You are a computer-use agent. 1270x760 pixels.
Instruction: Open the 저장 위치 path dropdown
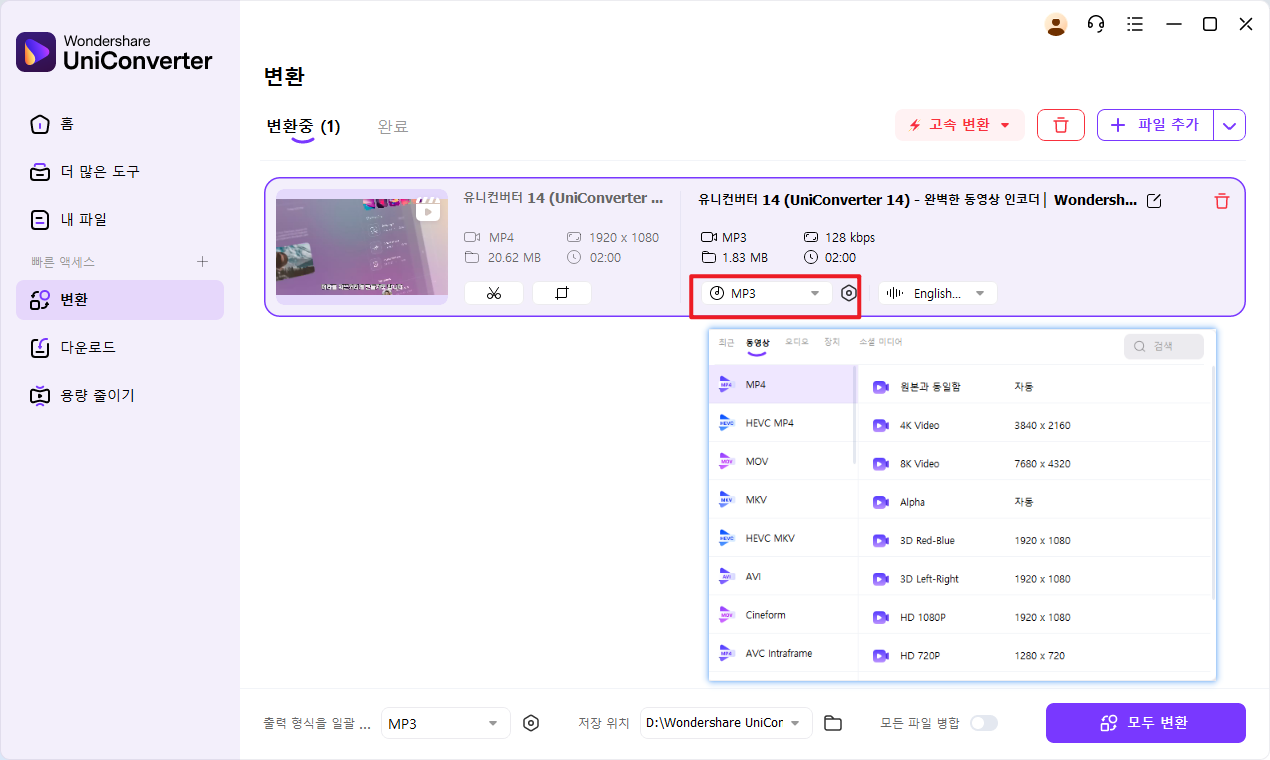(x=726, y=723)
